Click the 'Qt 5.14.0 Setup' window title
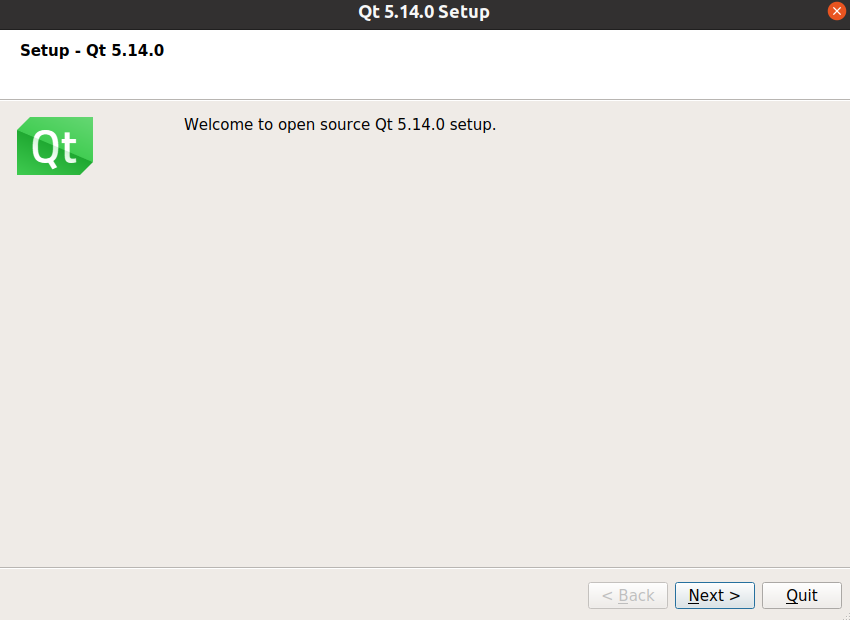The image size is (850, 620). coord(424,11)
